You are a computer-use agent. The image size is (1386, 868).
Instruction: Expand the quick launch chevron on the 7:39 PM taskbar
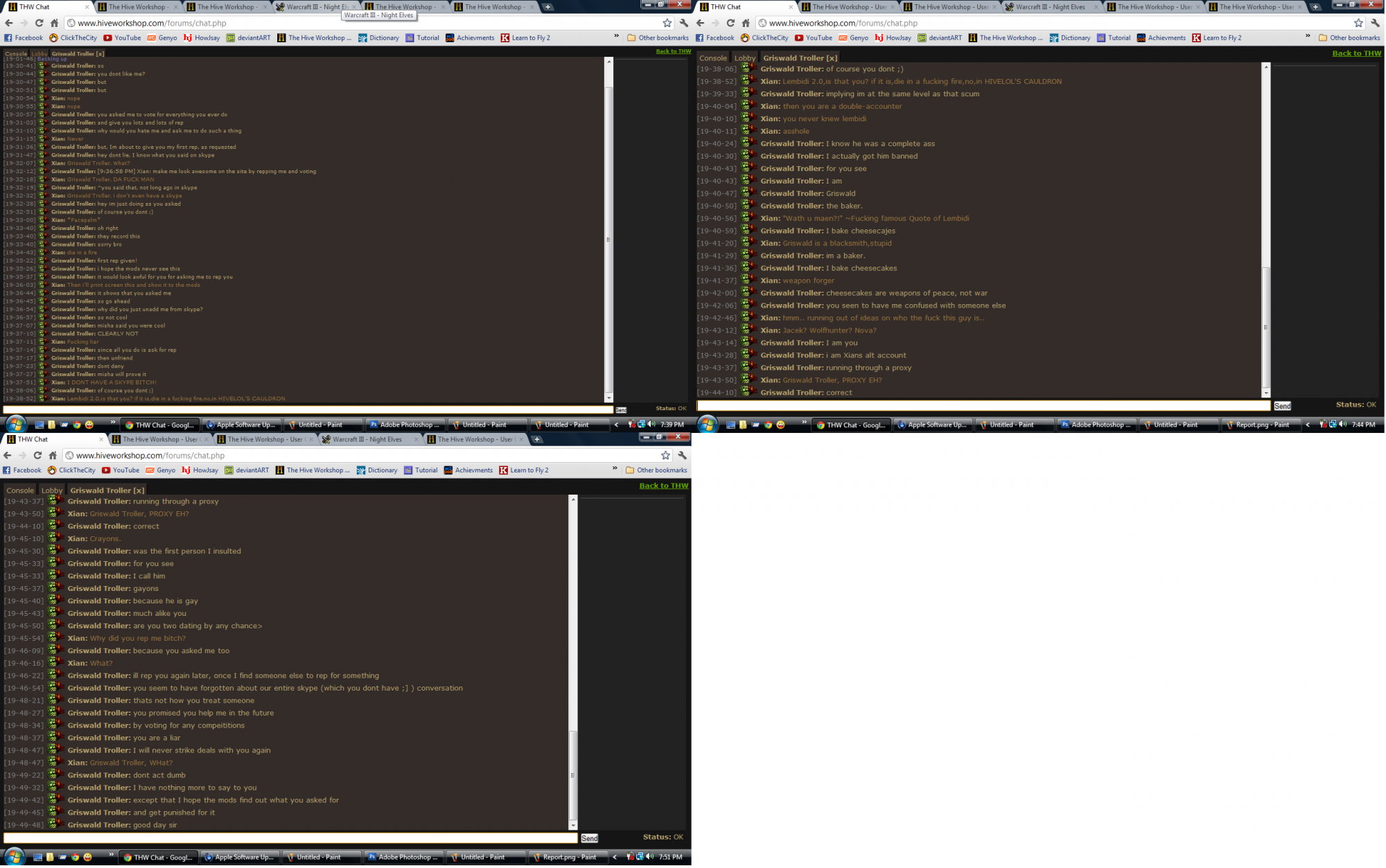coord(113,423)
